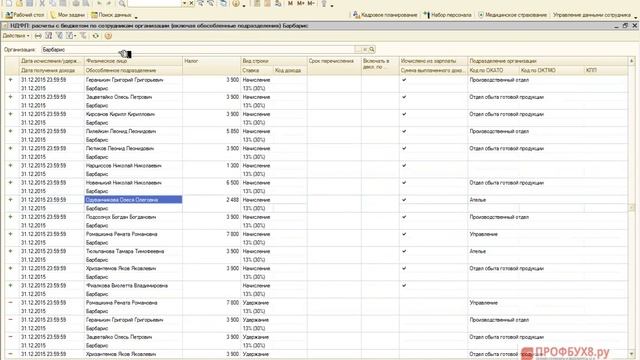Click the vertical scrollbar up arrow

(x=631, y=61)
